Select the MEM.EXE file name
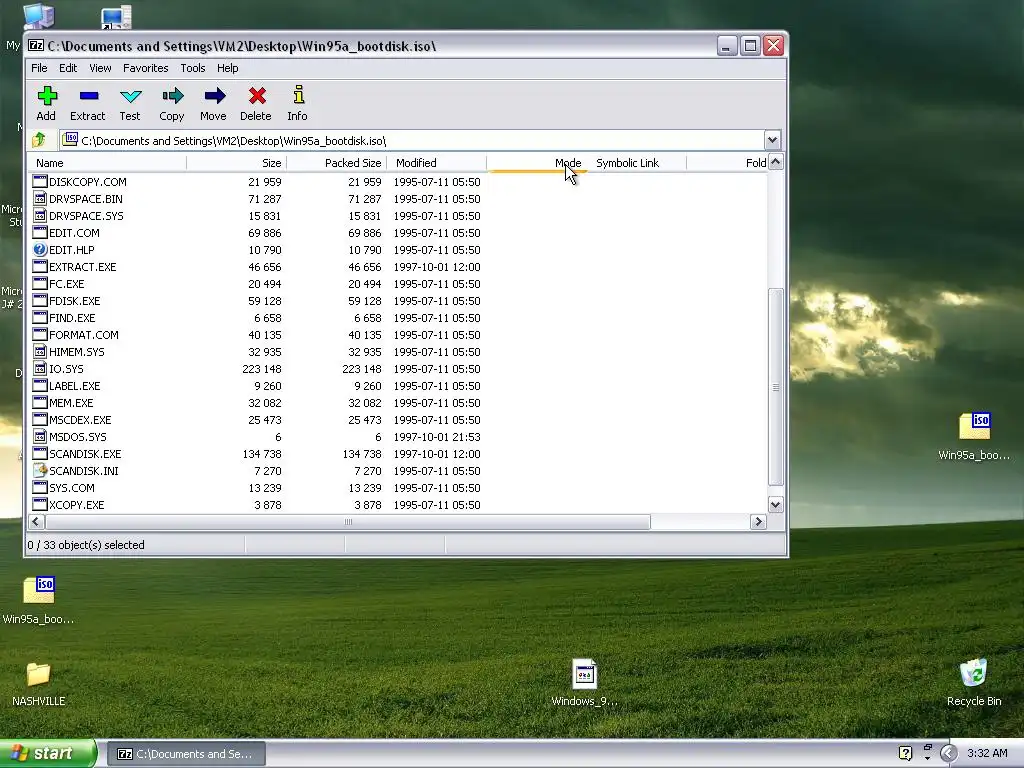The width and height of the screenshot is (1024, 768). click(71, 402)
